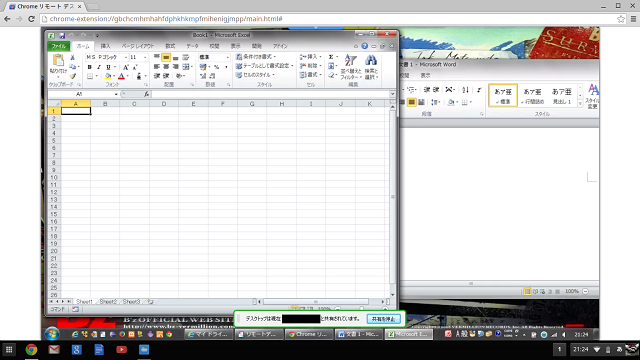Switch to the Sheet2 worksheet tab
The height and width of the screenshot is (360, 640).
click(x=108, y=302)
